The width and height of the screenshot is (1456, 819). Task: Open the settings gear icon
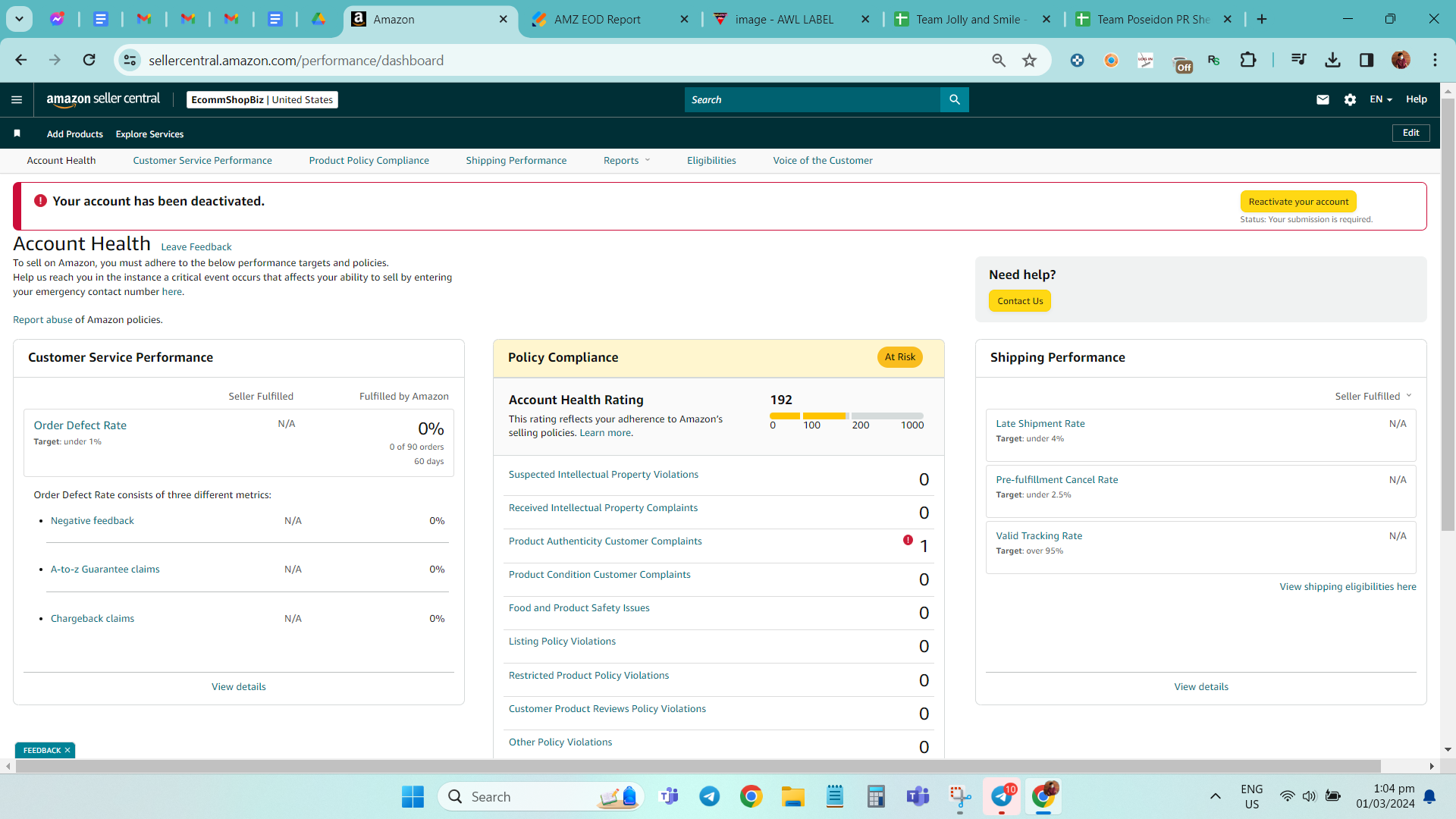click(x=1350, y=99)
